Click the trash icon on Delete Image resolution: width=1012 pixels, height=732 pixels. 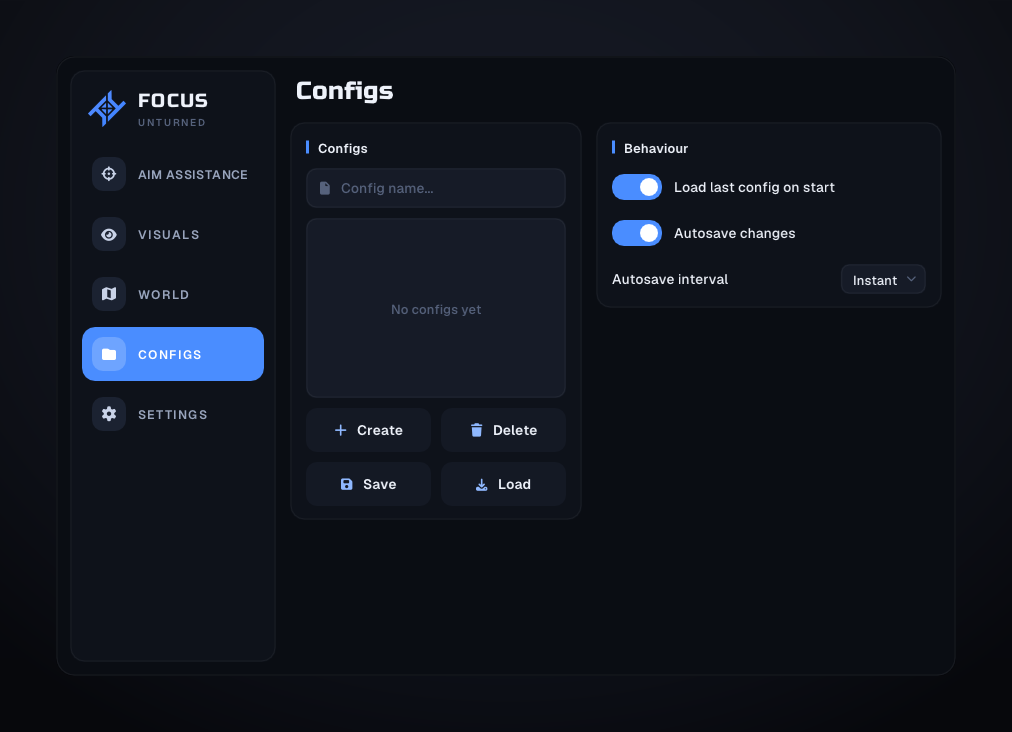(x=476, y=430)
